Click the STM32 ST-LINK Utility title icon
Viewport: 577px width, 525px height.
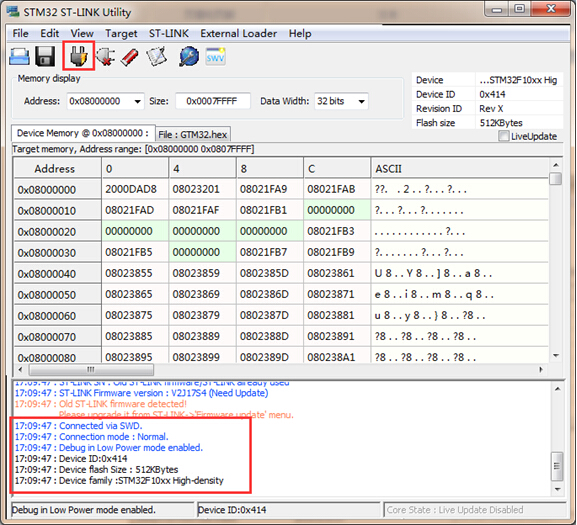pyautogui.click(x=13, y=11)
